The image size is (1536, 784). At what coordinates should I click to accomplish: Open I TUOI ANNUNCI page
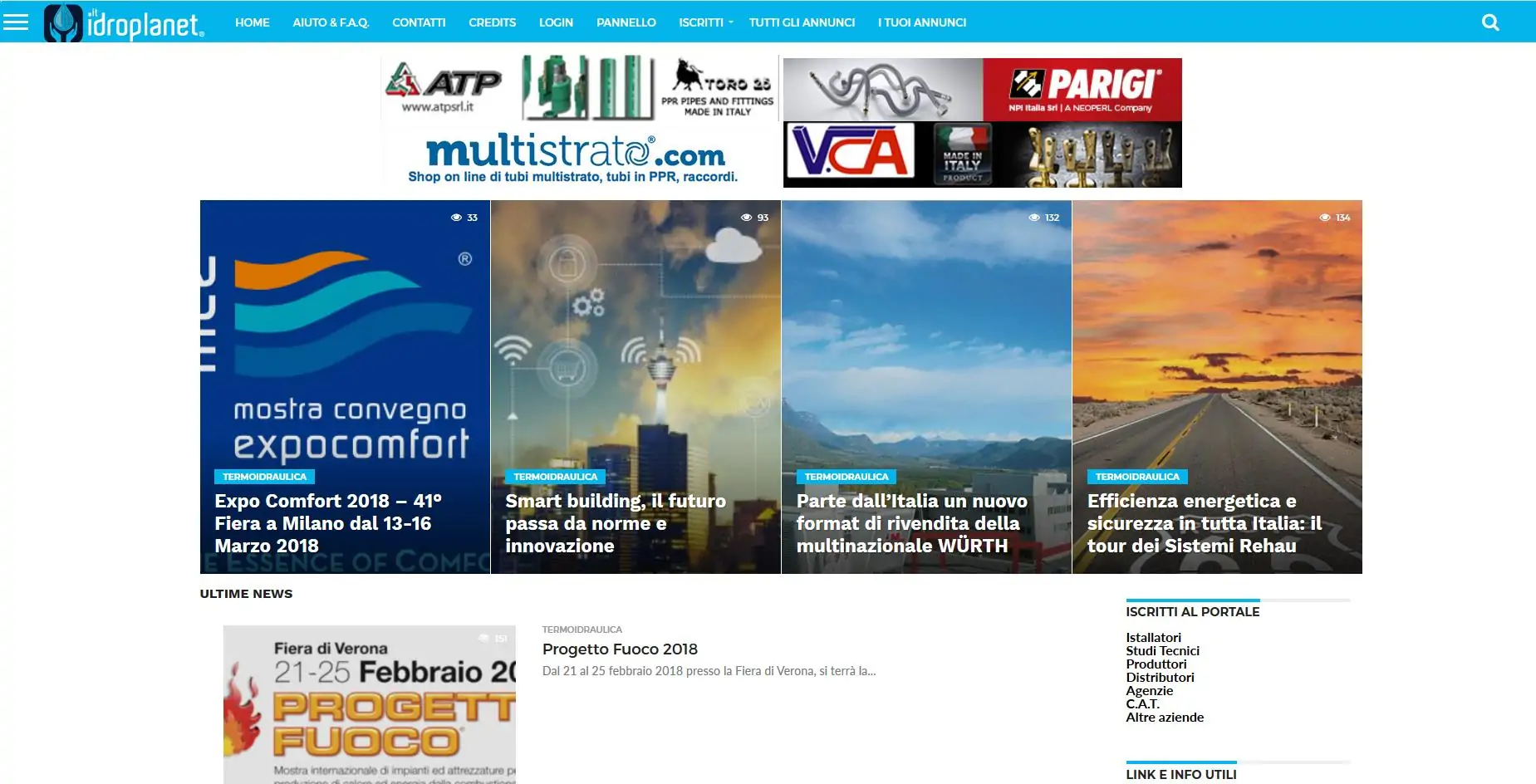922,22
